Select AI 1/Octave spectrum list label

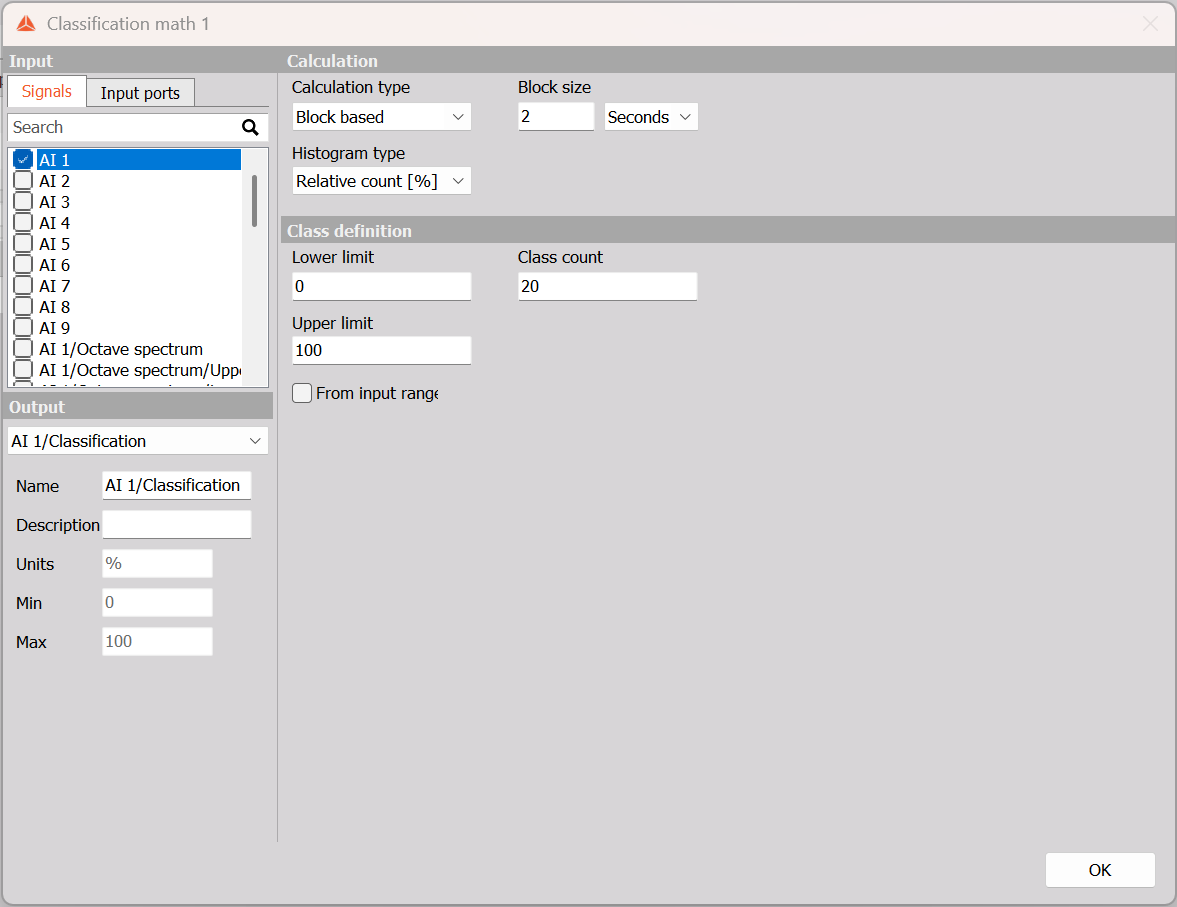121,349
